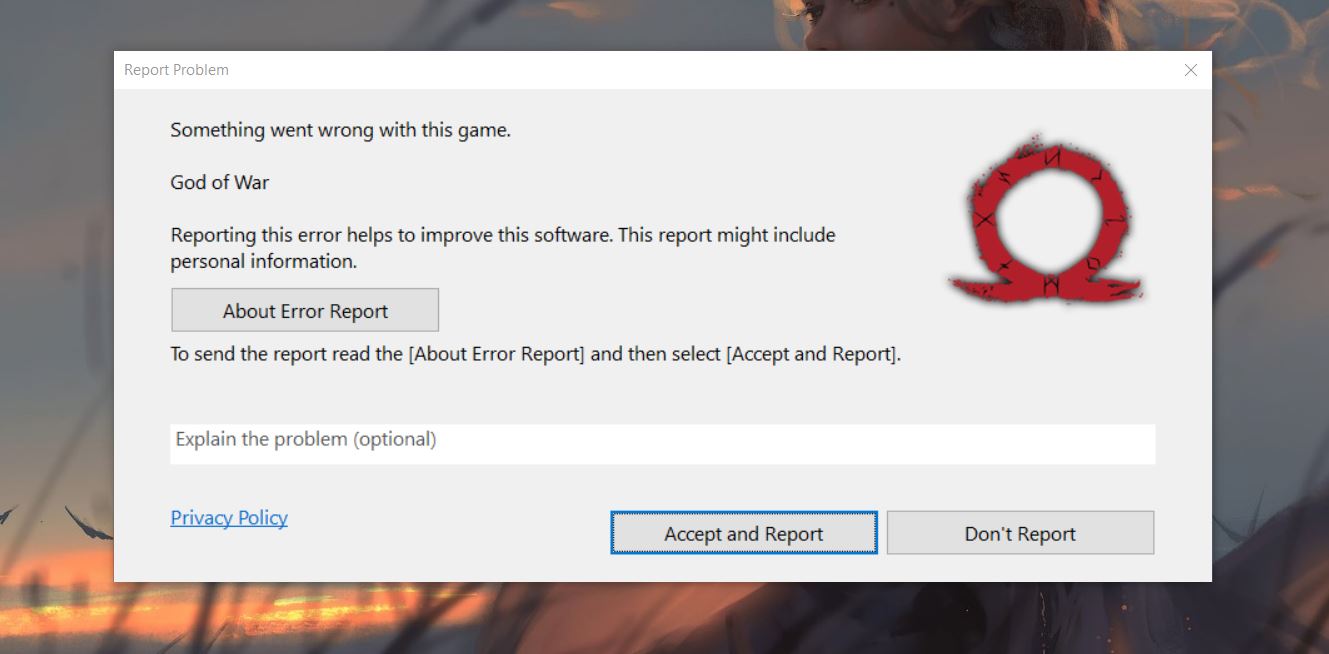Click the Report Problem window title text
The height and width of the screenshot is (654, 1329).
(x=176, y=70)
